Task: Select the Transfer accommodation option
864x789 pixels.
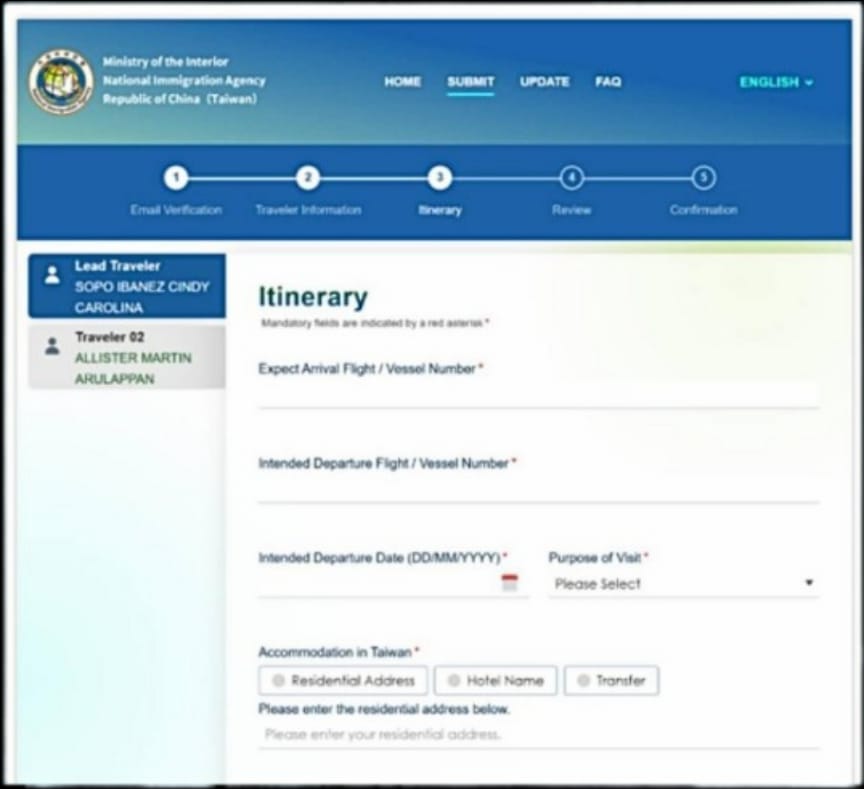Action: pyautogui.click(x=611, y=681)
